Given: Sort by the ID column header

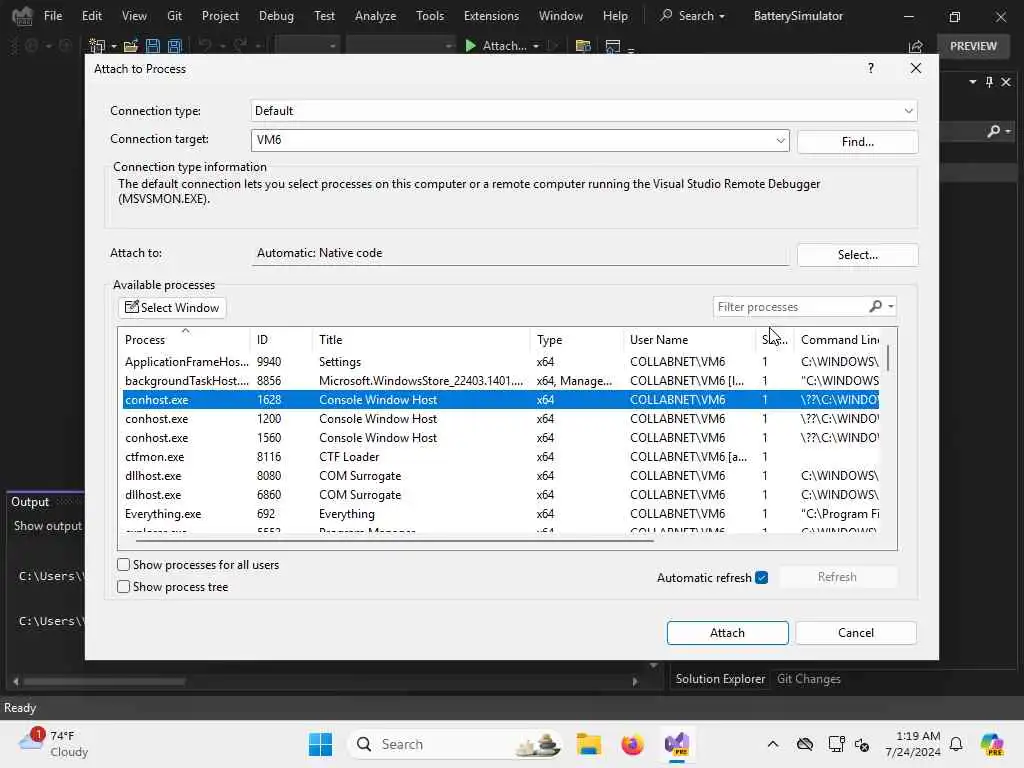Looking at the screenshot, I should point(281,340).
